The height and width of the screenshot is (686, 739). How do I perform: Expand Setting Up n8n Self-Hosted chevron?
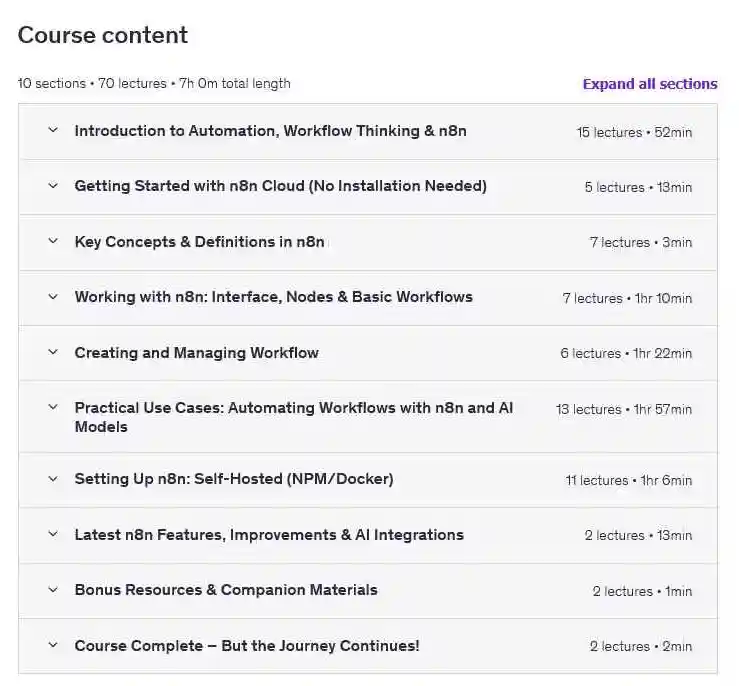point(53,478)
